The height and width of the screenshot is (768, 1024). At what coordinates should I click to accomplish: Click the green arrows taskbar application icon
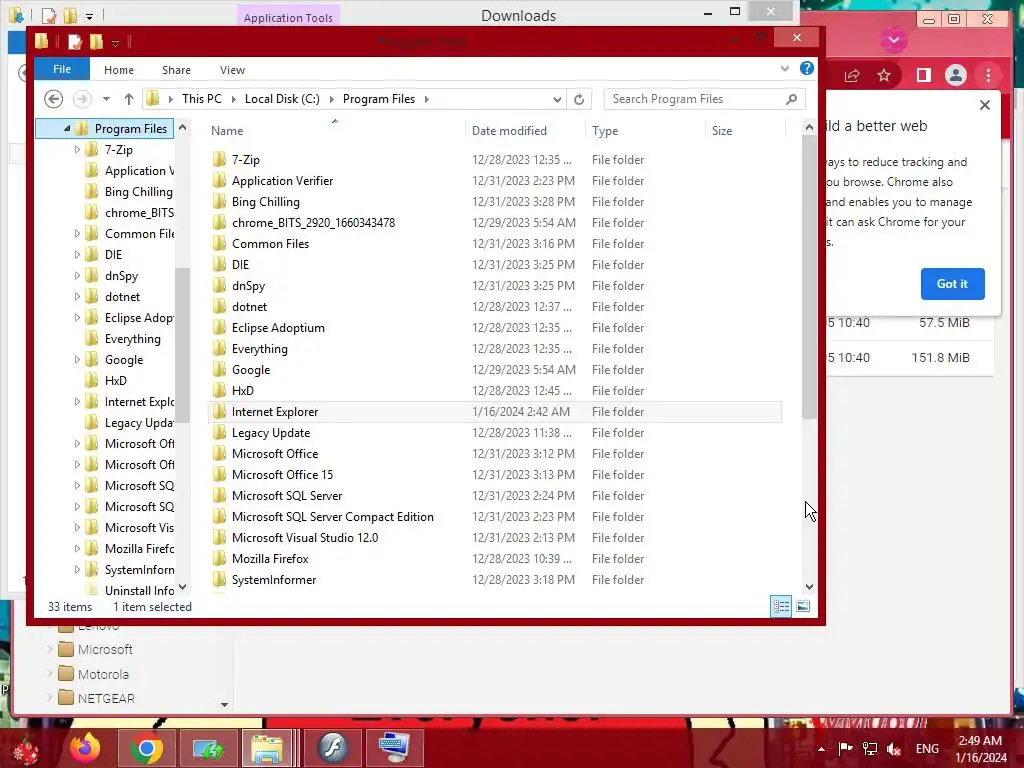tap(208, 748)
